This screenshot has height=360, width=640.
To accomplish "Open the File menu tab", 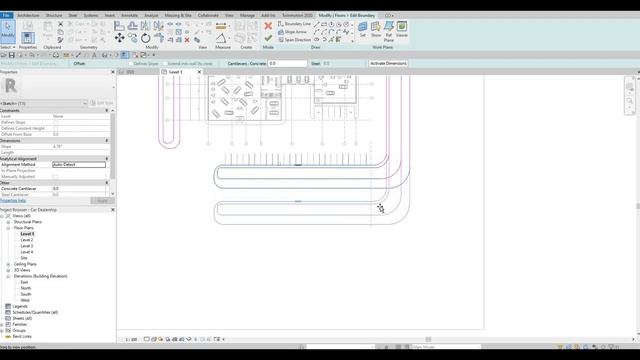I will pos(7,16).
